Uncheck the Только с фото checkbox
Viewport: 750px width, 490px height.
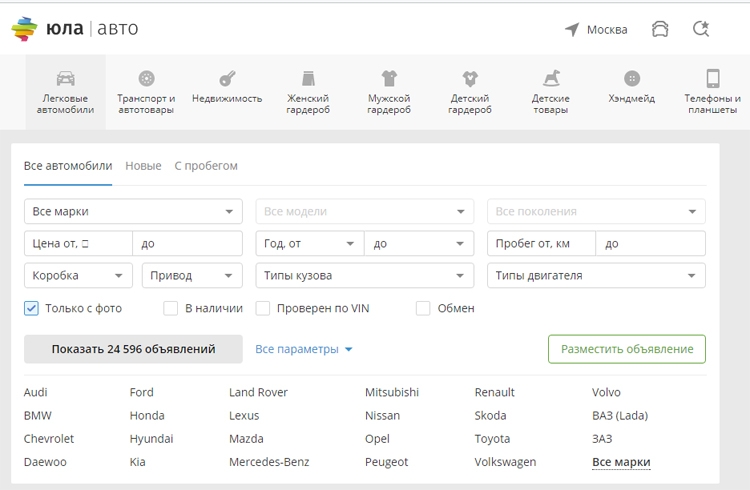click(31, 308)
